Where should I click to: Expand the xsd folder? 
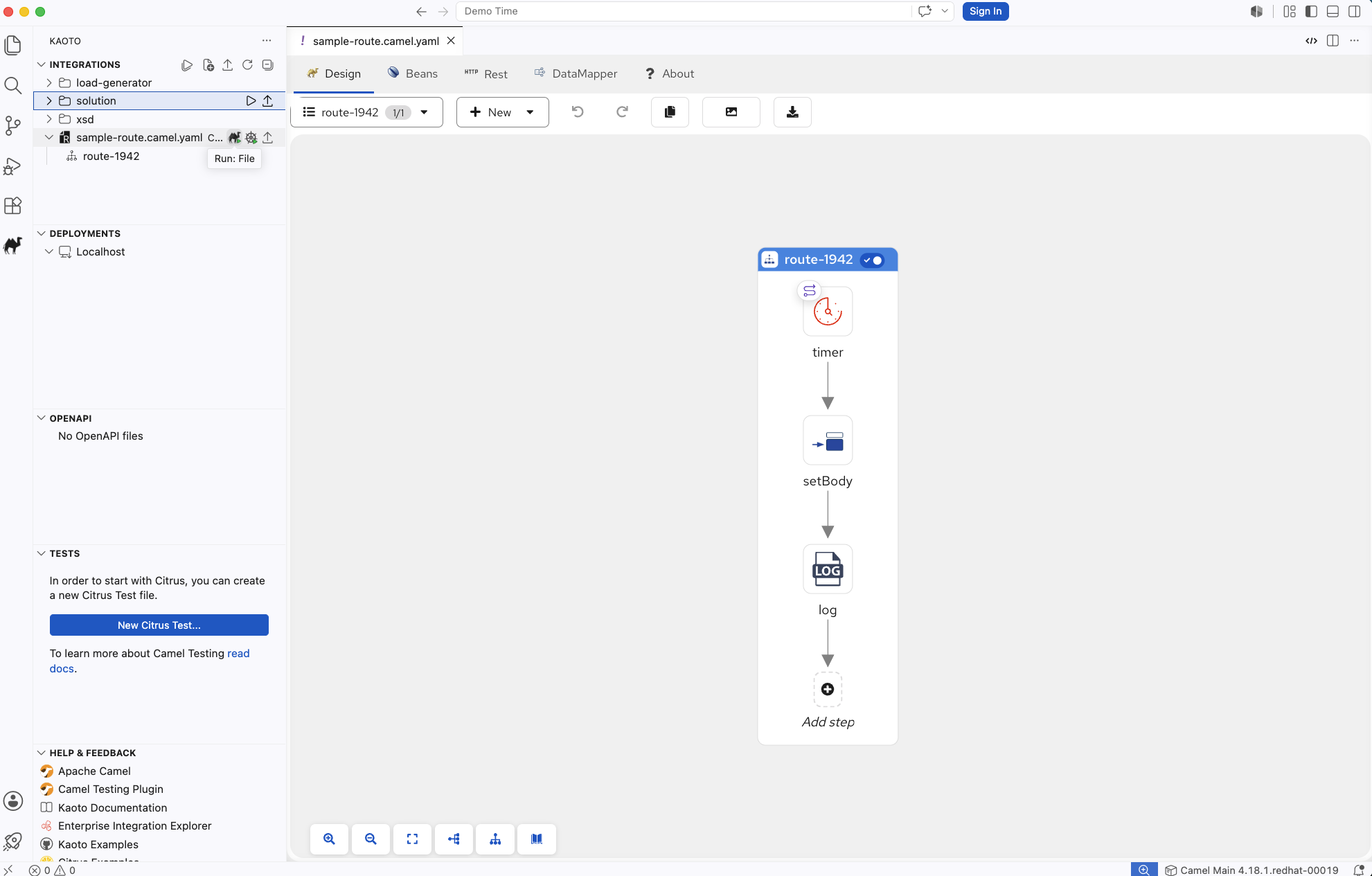pos(49,119)
